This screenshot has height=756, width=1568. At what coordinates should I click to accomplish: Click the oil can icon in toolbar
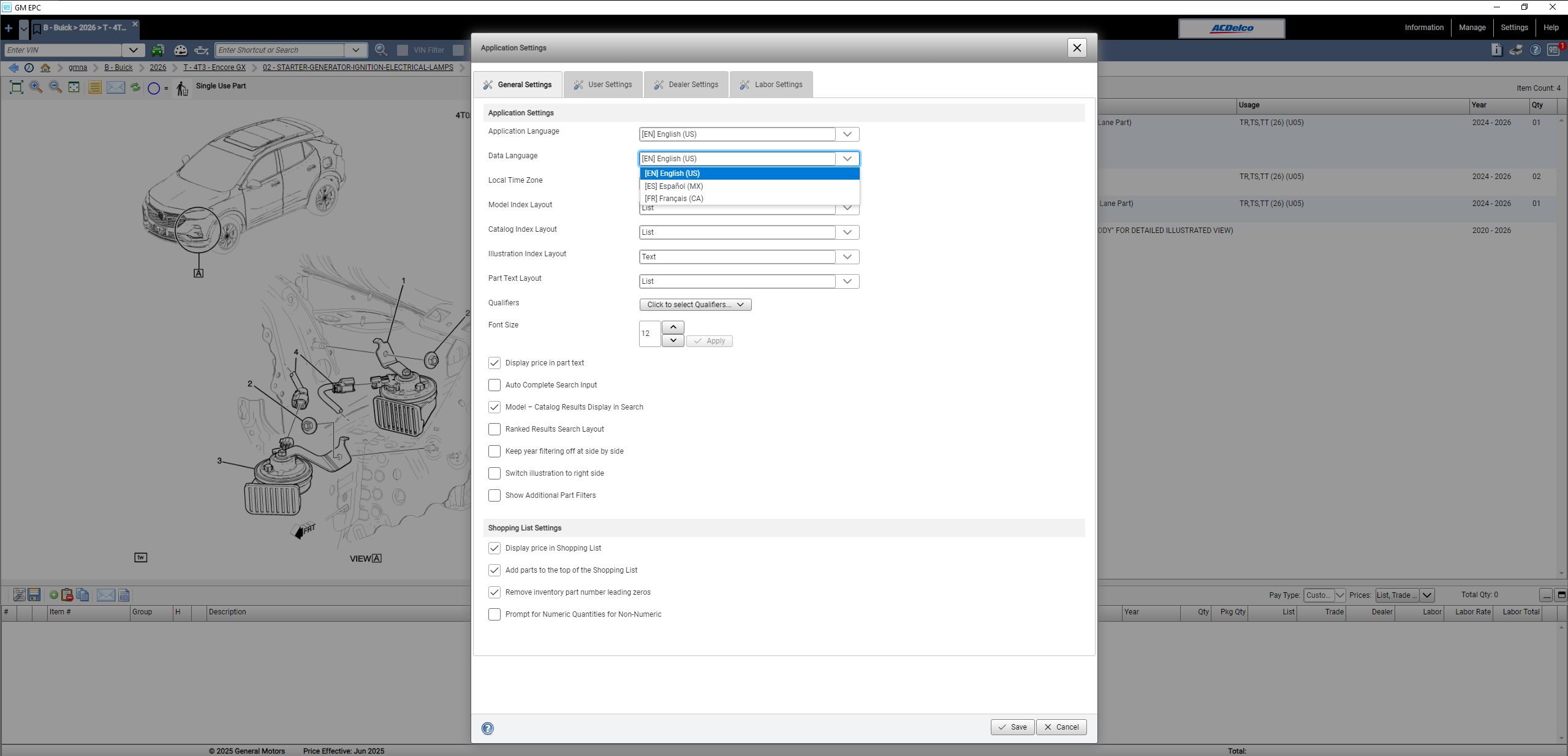pos(202,50)
